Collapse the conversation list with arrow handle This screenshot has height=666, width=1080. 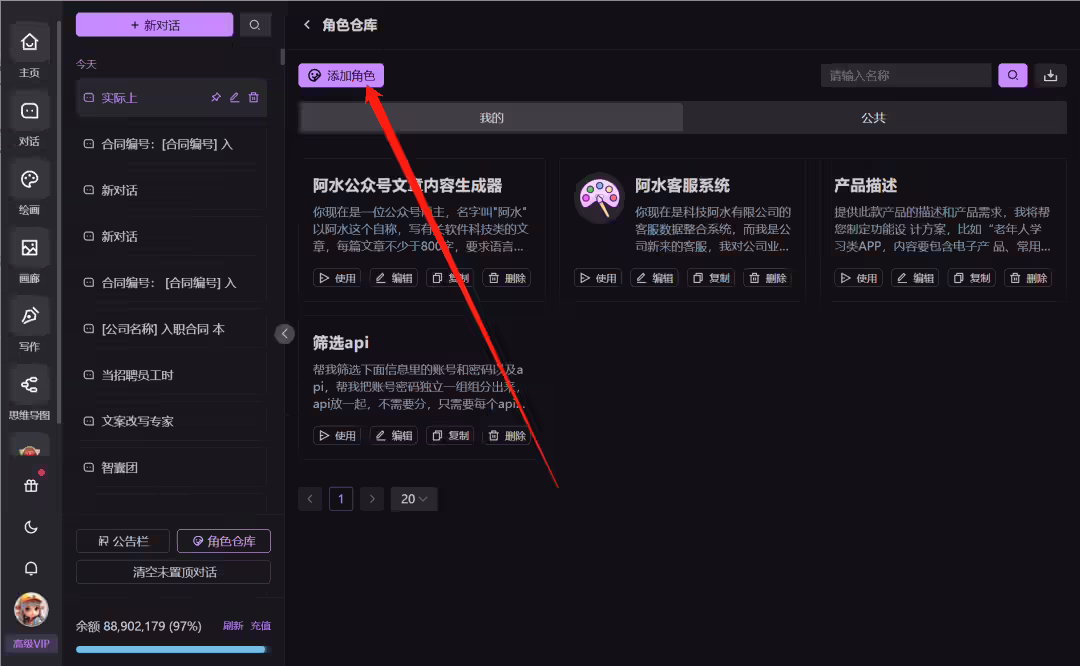[x=284, y=334]
